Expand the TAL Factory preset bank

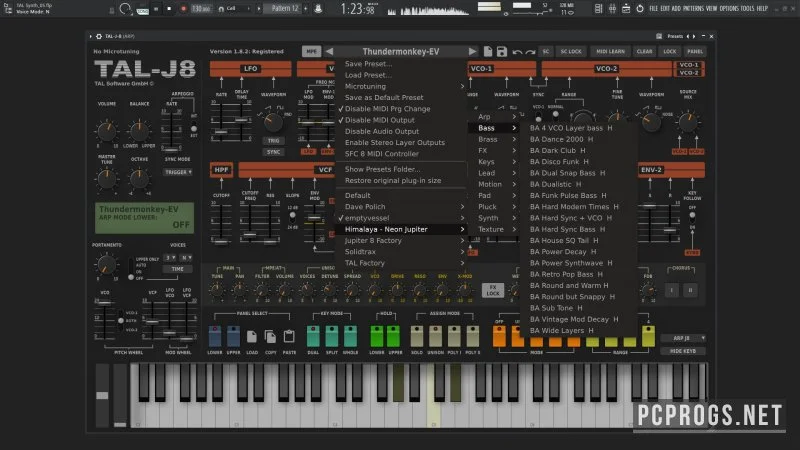pos(401,263)
